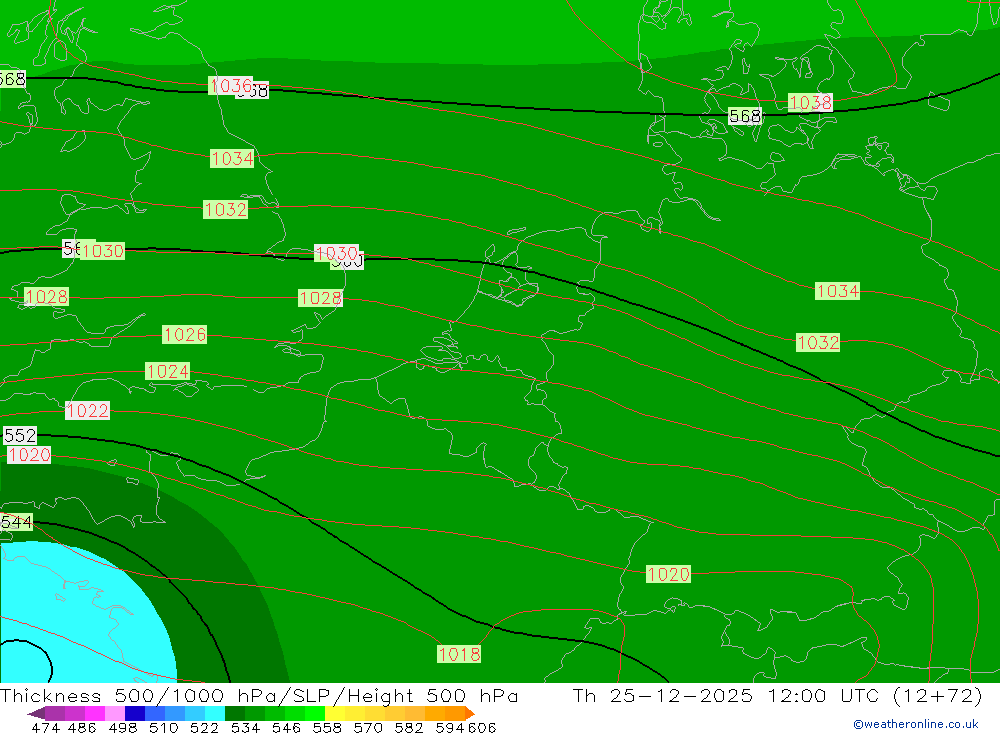The image size is (1000, 733).
Task: Click the orange right arrow of legend bar
Action: pyautogui.click(x=470, y=713)
